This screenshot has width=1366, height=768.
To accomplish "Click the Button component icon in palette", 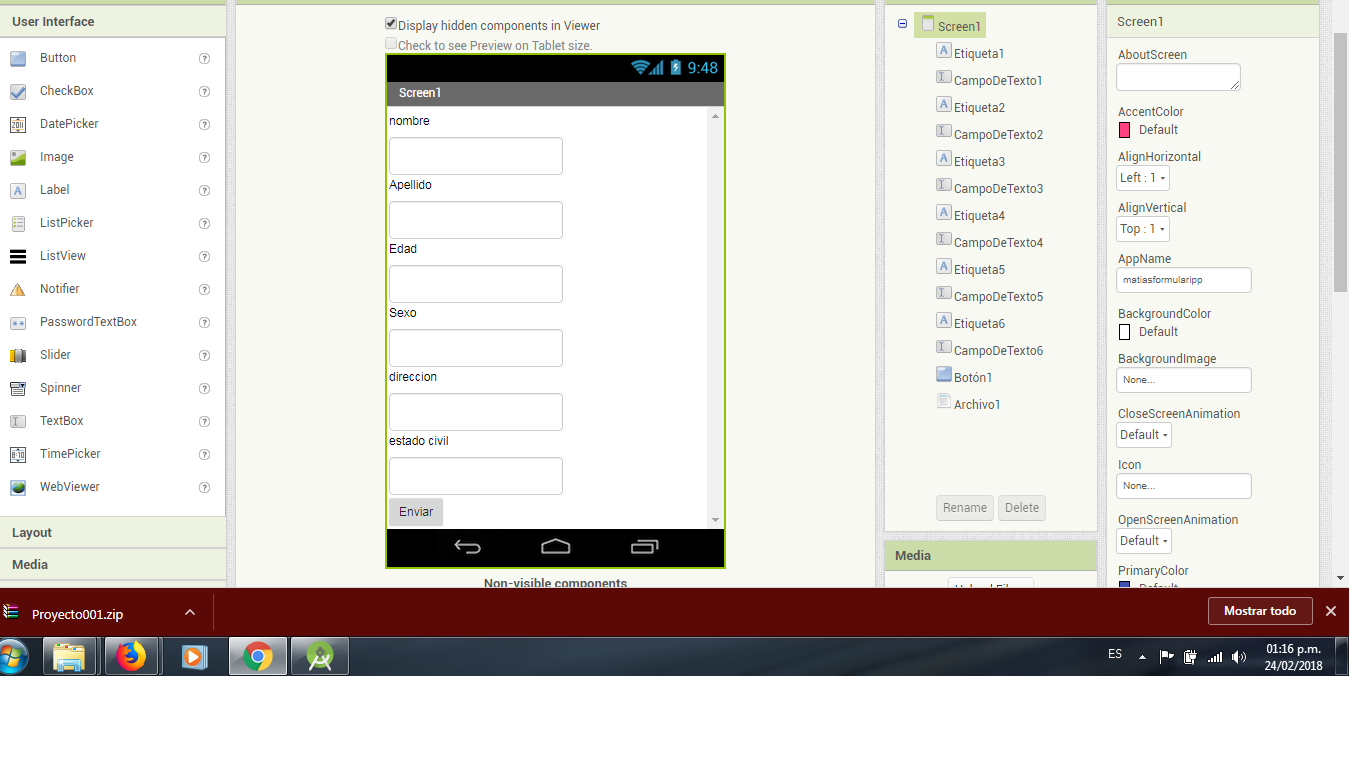I will 18,58.
